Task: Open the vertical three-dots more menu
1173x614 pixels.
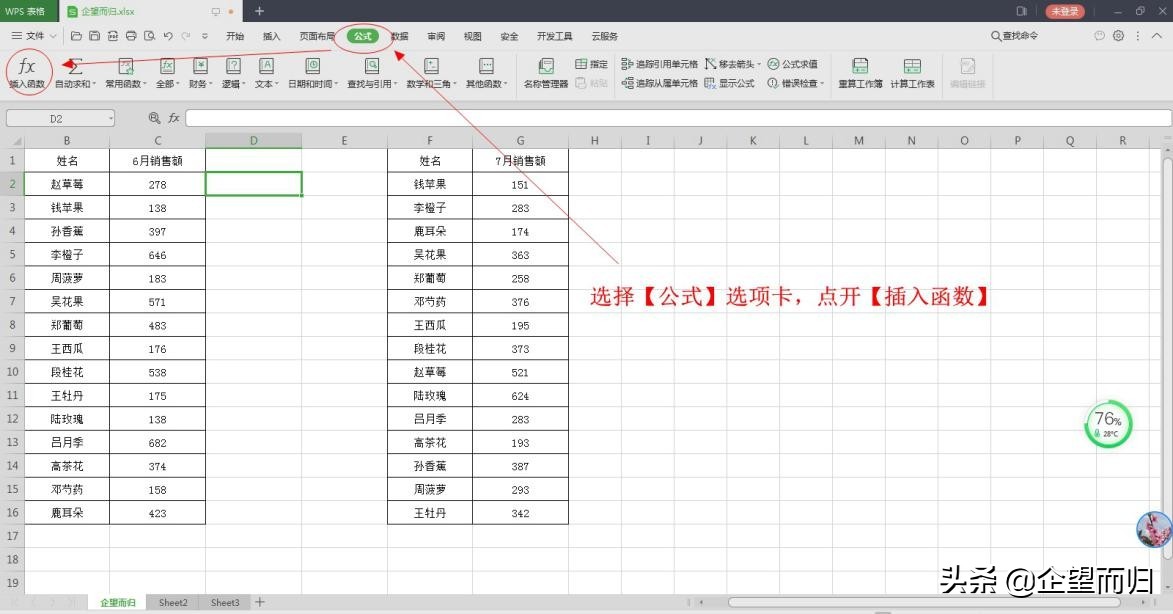Action: [1138, 35]
